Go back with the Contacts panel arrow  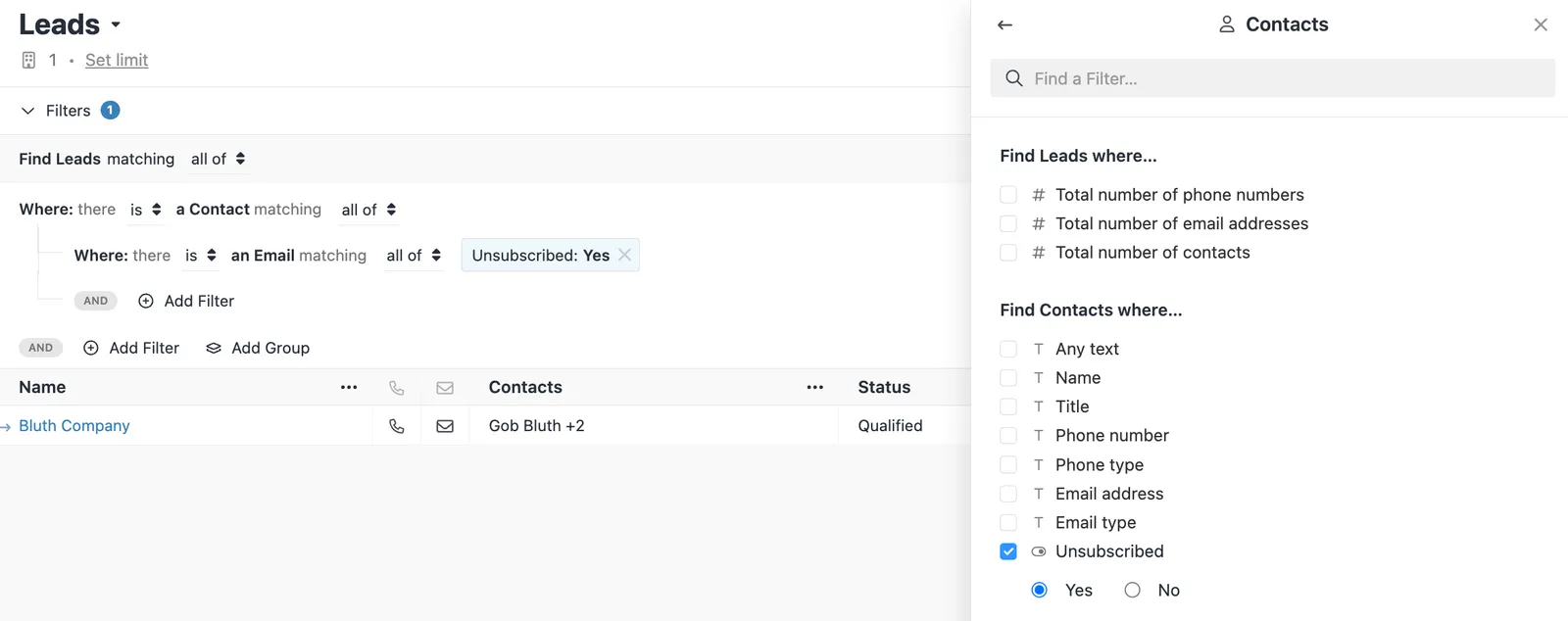point(1004,25)
